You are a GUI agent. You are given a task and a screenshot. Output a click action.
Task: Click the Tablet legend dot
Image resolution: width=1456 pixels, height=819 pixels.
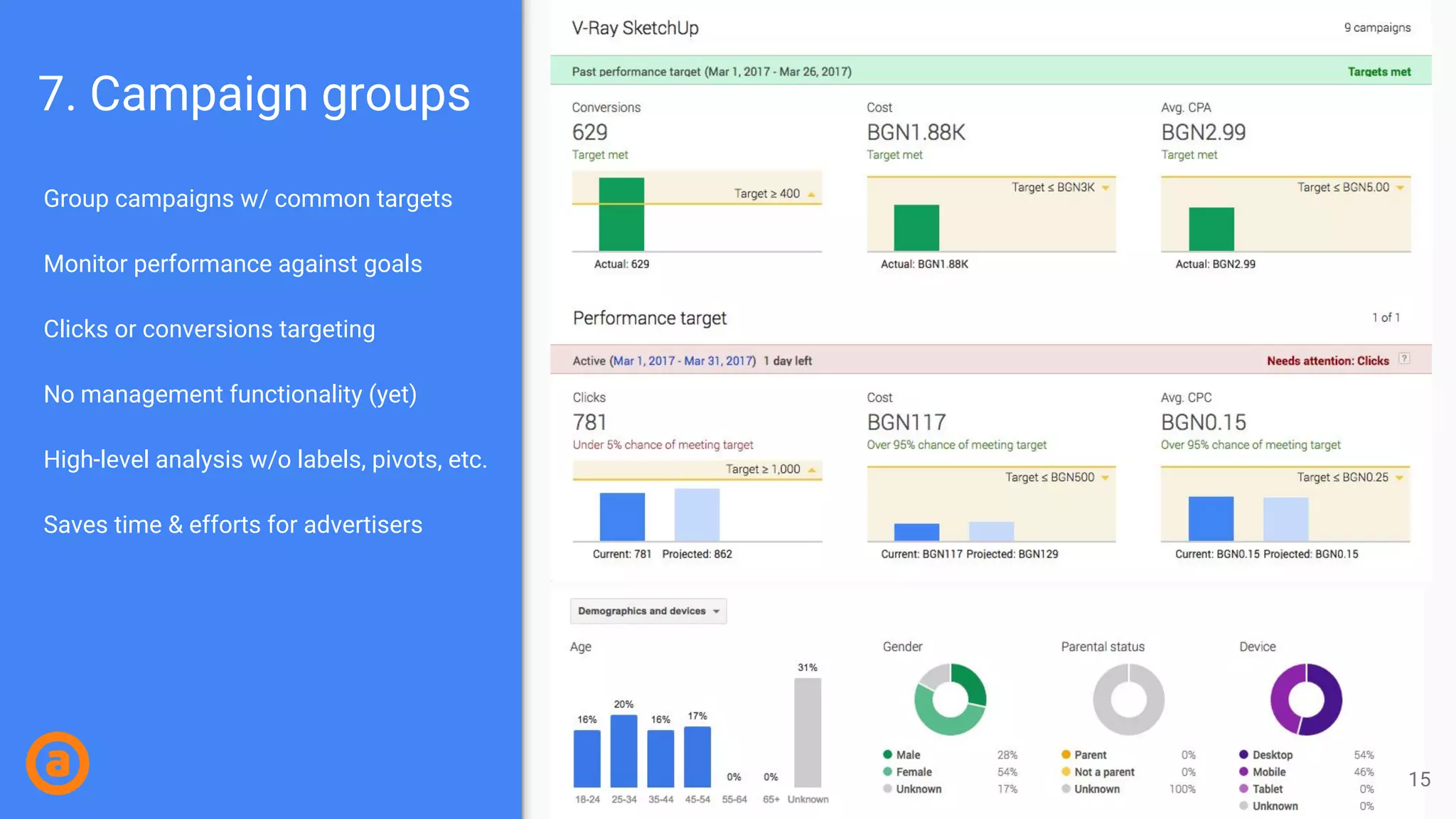[x=1243, y=788]
